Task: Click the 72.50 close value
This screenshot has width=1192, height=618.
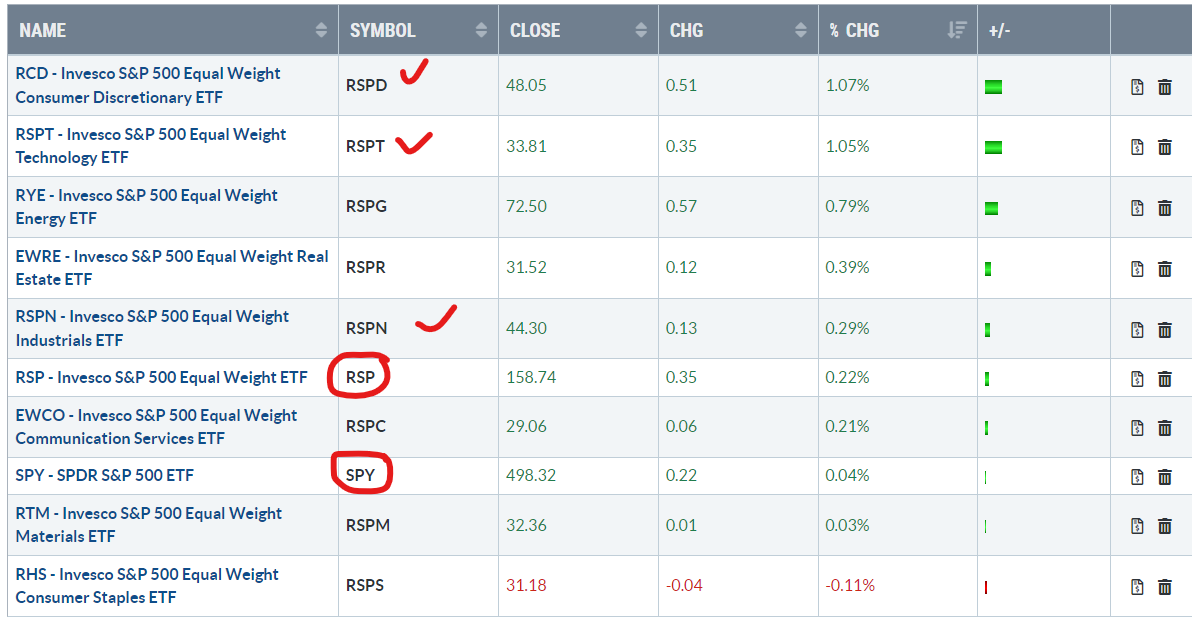Action: click(x=526, y=206)
